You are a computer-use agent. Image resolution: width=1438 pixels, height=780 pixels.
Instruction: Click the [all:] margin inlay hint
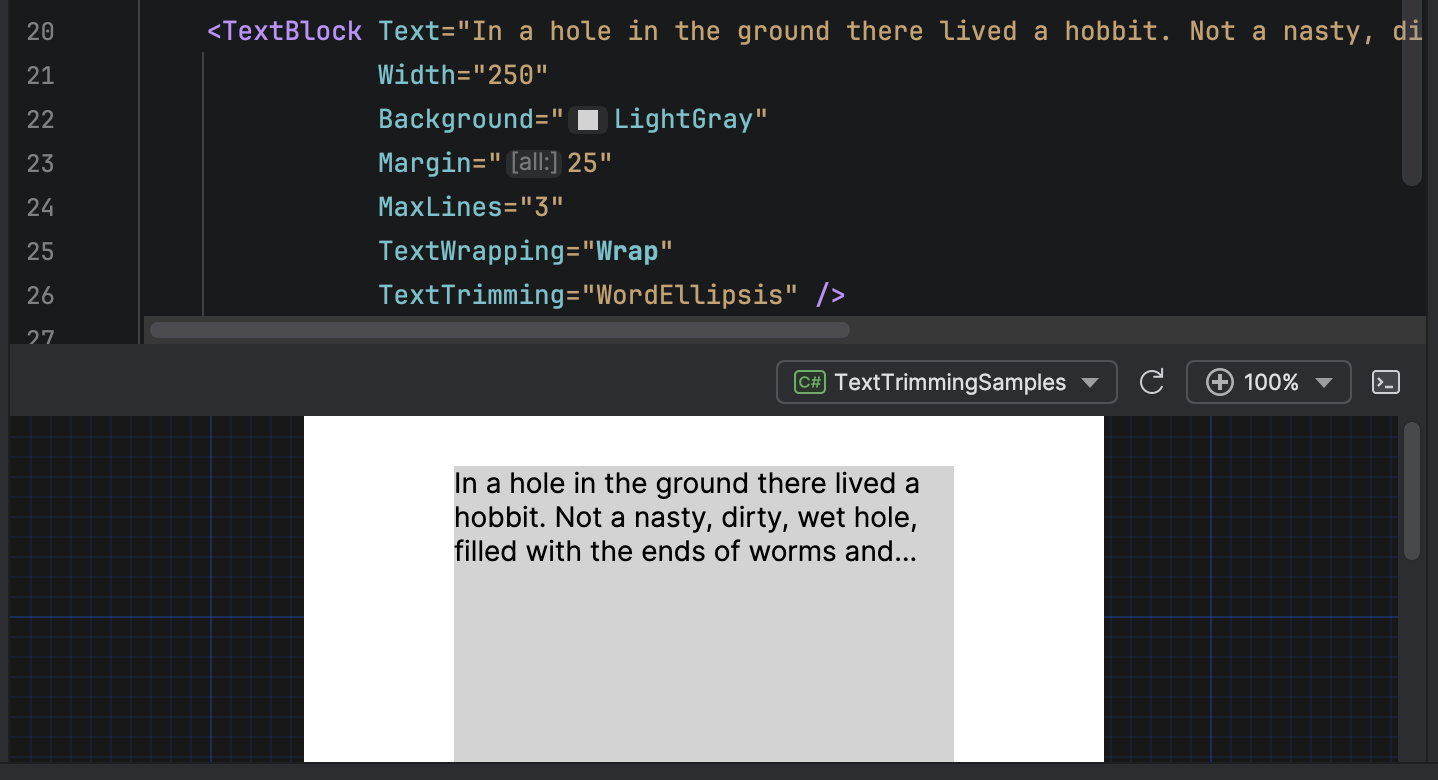point(534,162)
